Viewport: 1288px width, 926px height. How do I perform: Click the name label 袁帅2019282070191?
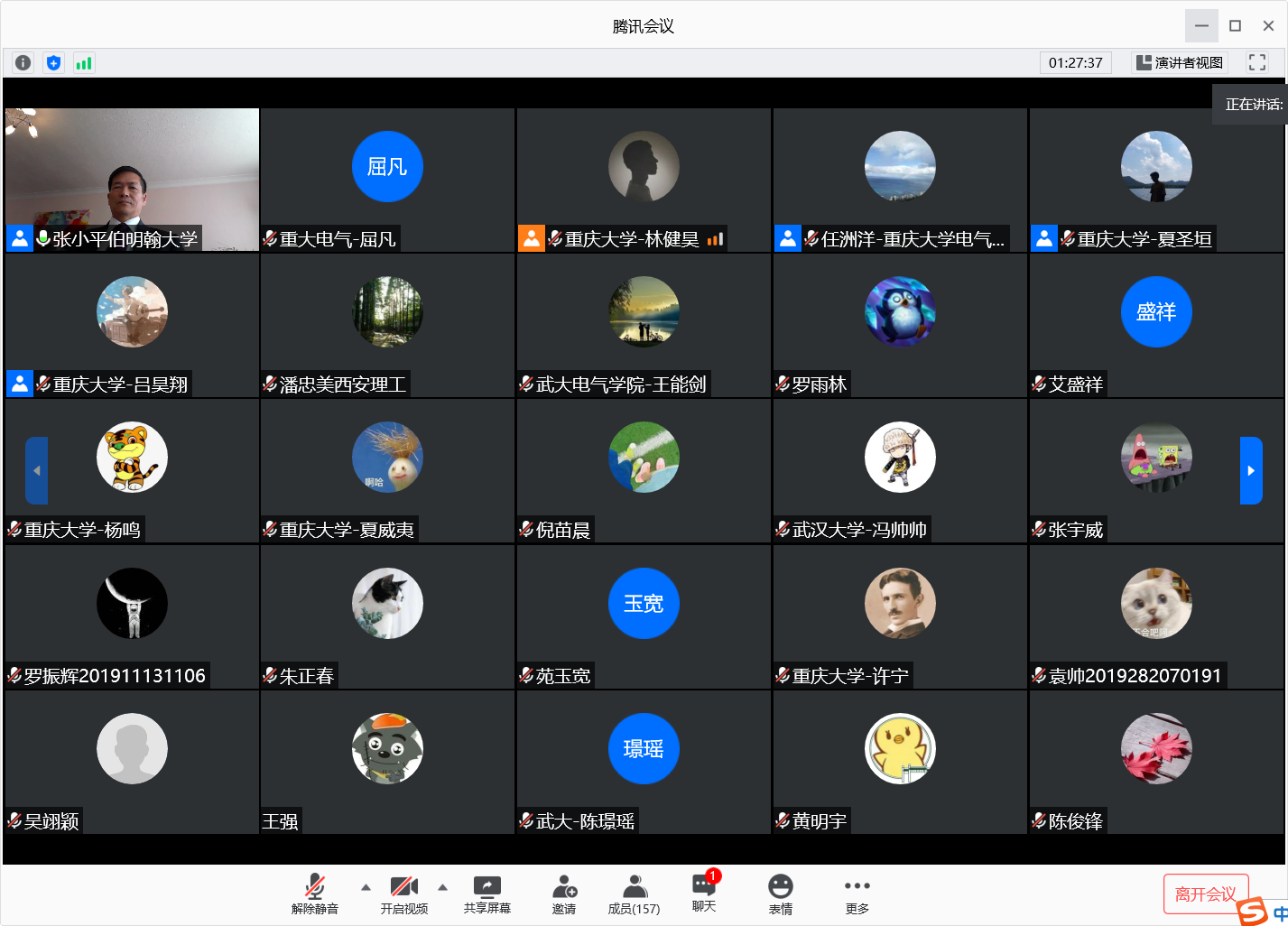click(x=1135, y=676)
